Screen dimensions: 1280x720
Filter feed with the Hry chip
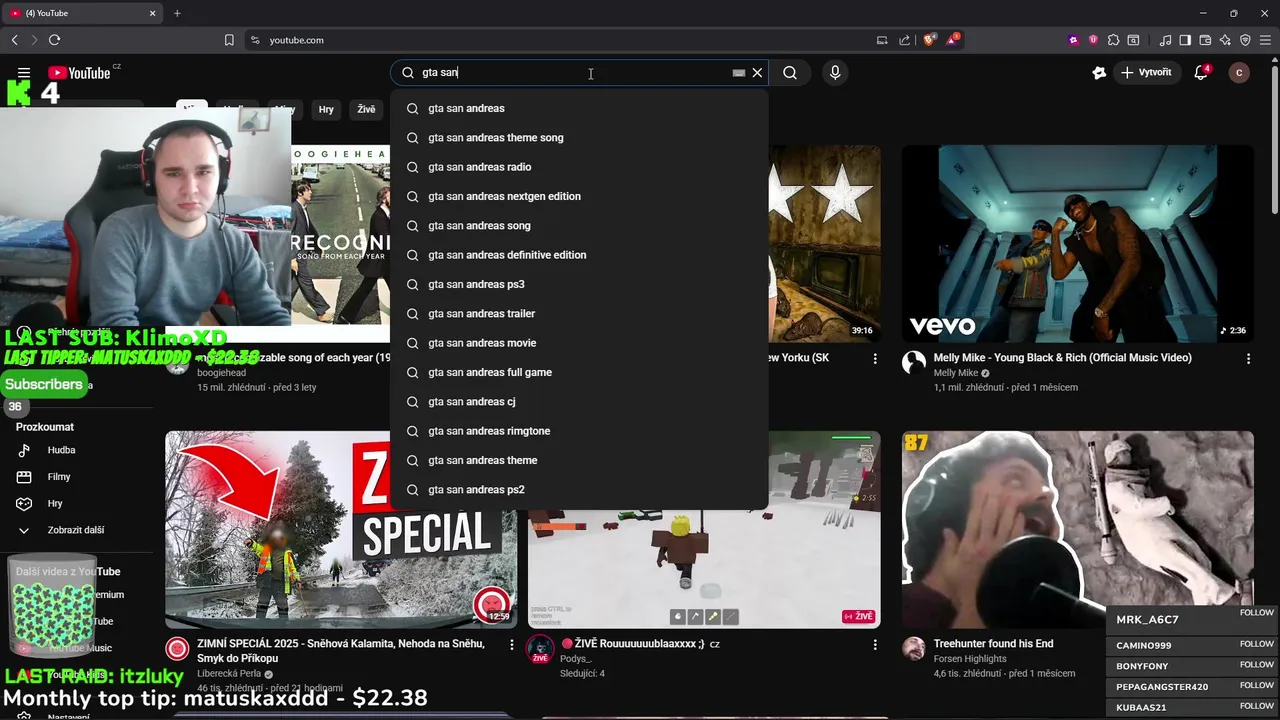click(326, 110)
